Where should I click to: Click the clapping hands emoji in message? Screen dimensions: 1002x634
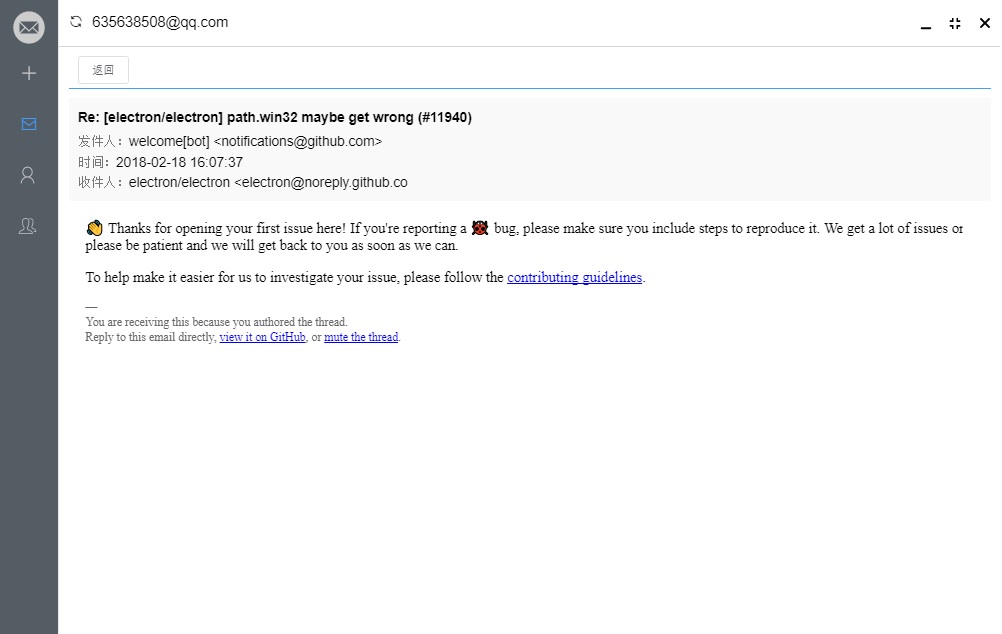[x=95, y=228]
